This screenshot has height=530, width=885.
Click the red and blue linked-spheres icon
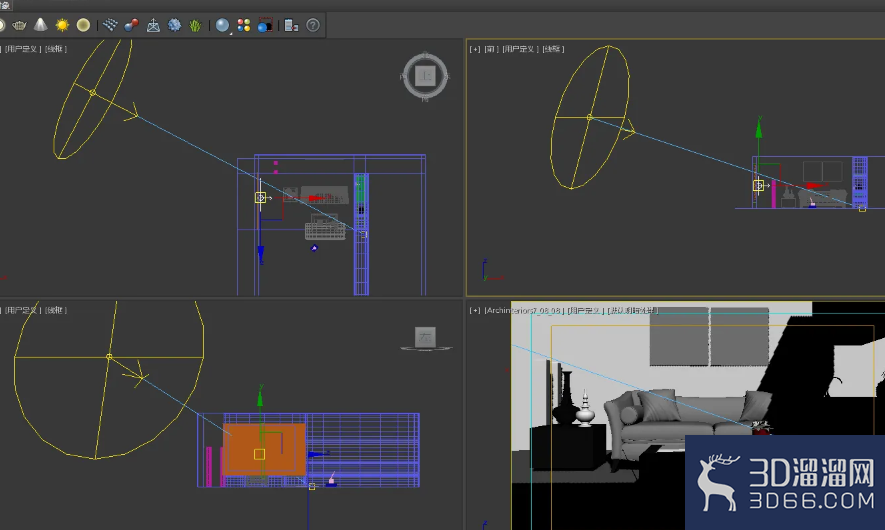pyautogui.click(x=132, y=25)
